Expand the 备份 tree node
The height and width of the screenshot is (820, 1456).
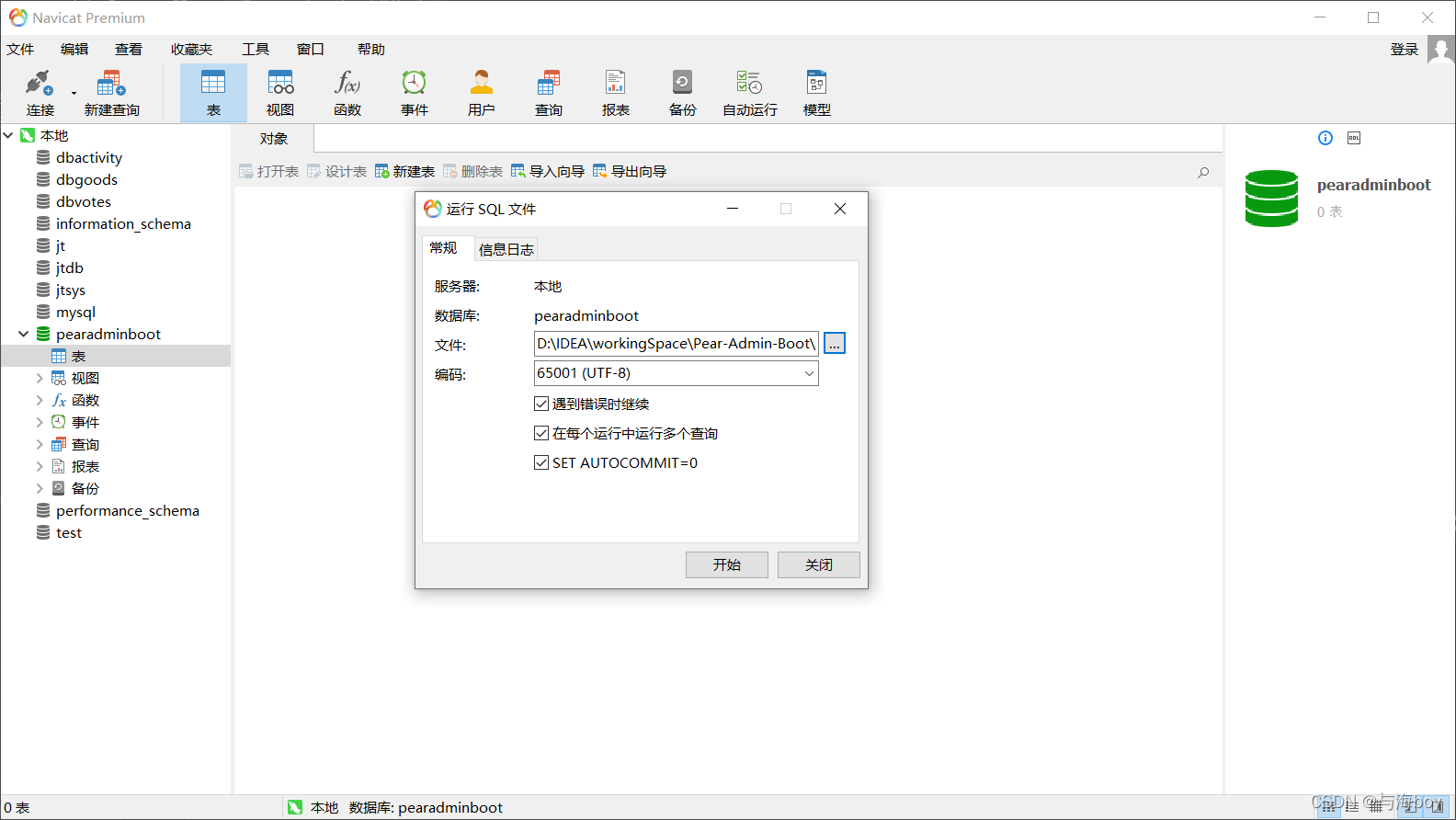click(x=40, y=488)
